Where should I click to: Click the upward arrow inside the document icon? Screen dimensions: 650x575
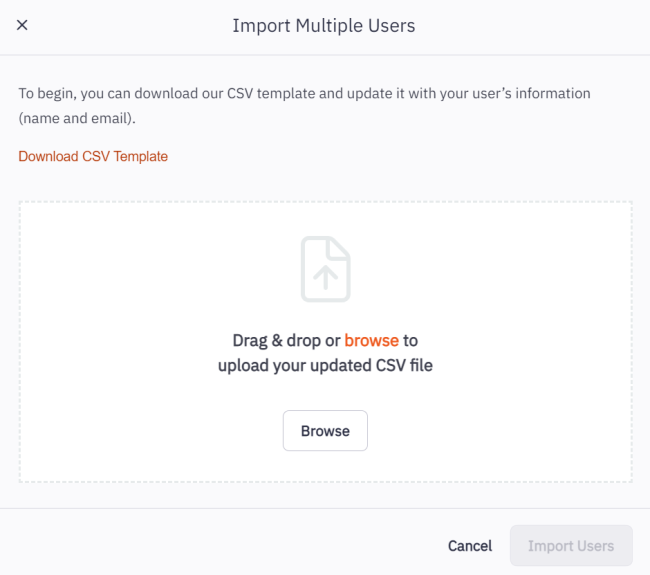325,276
